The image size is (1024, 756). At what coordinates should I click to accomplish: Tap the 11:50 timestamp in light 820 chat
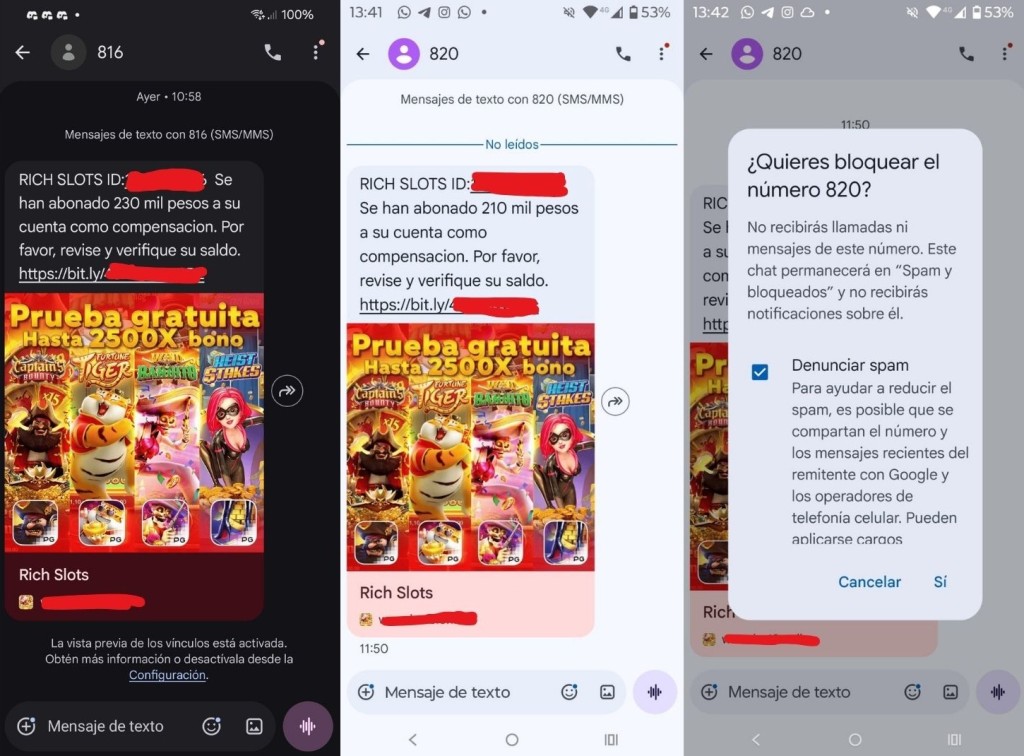pyautogui.click(x=374, y=648)
